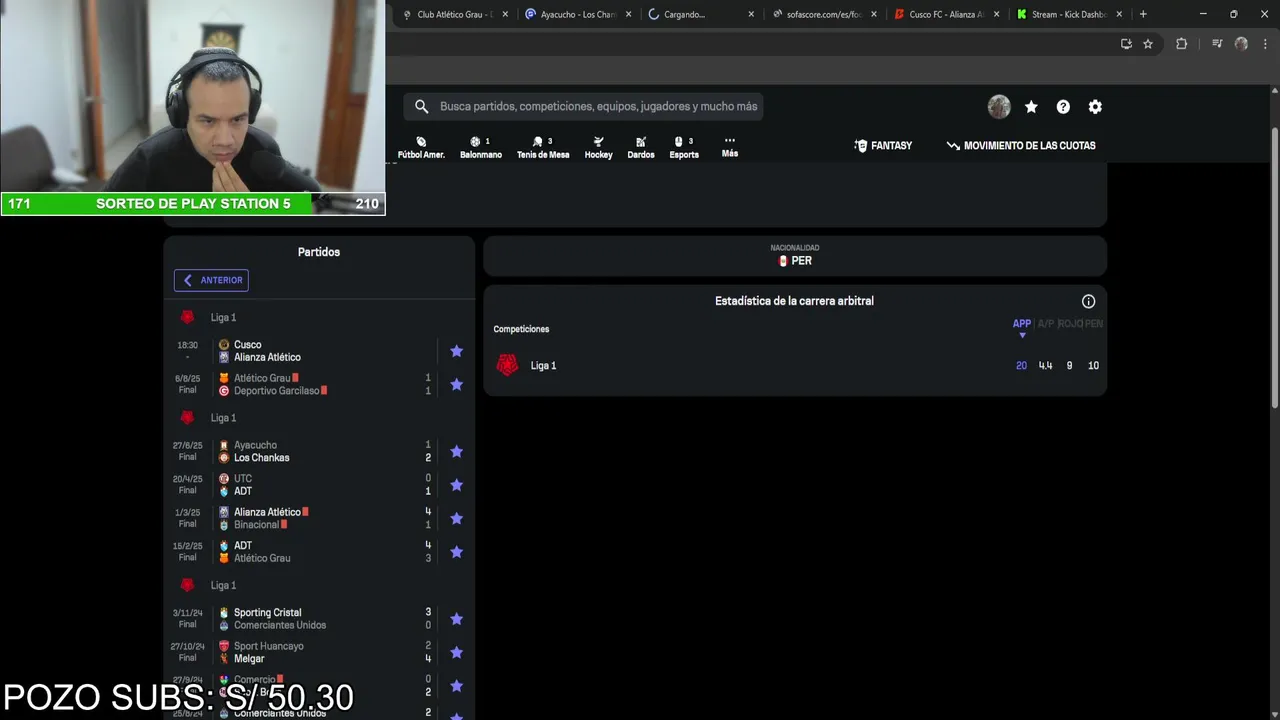Show referee career statistics info icon
1280x720 pixels.
click(x=1088, y=301)
